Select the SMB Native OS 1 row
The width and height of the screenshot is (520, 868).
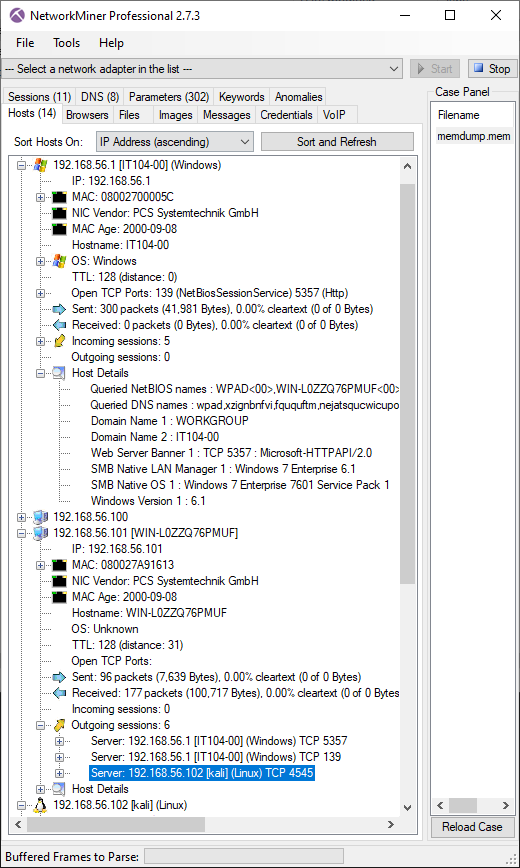point(240,485)
